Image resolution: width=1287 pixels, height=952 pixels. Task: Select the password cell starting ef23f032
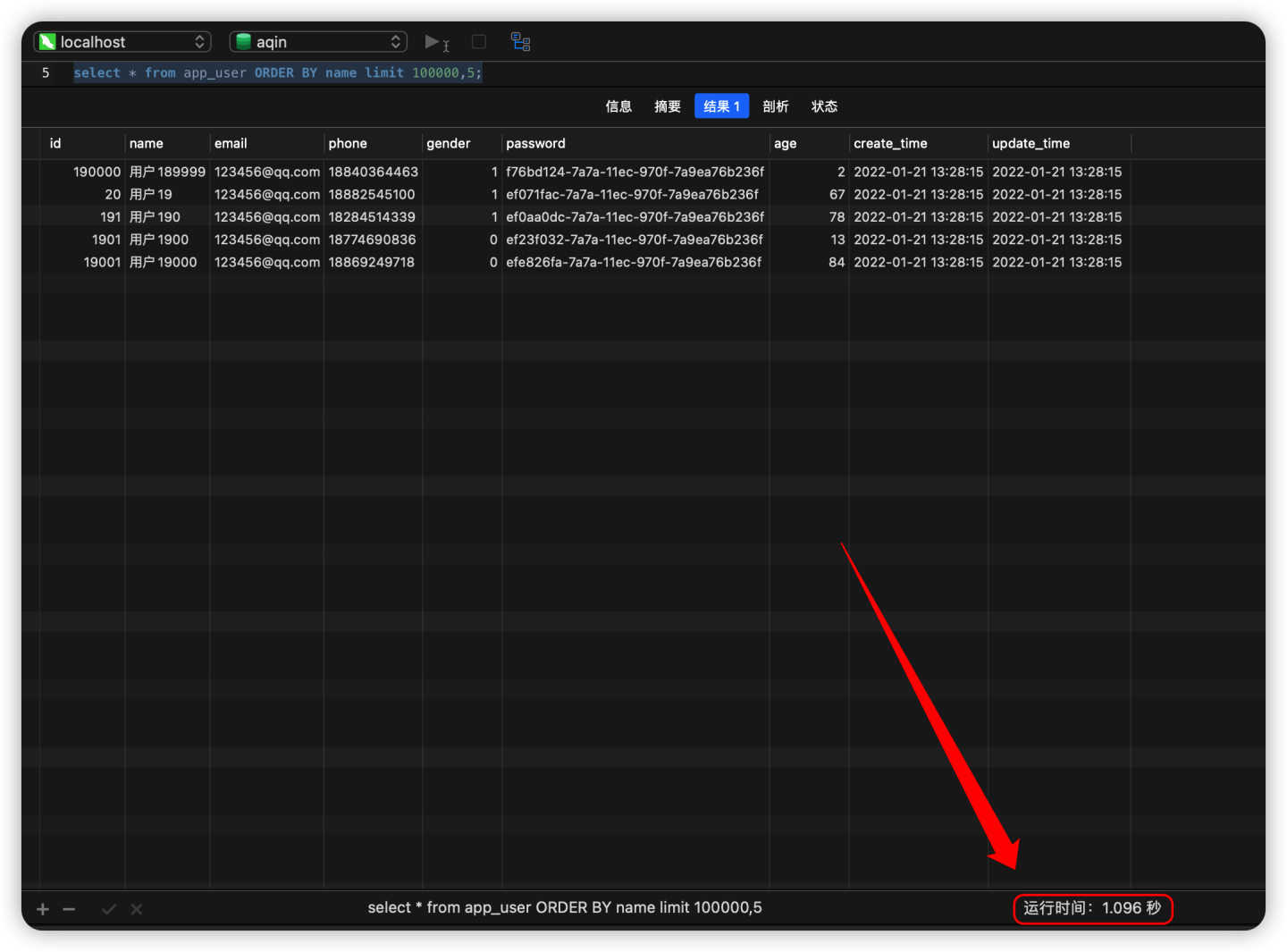[x=635, y=240]
